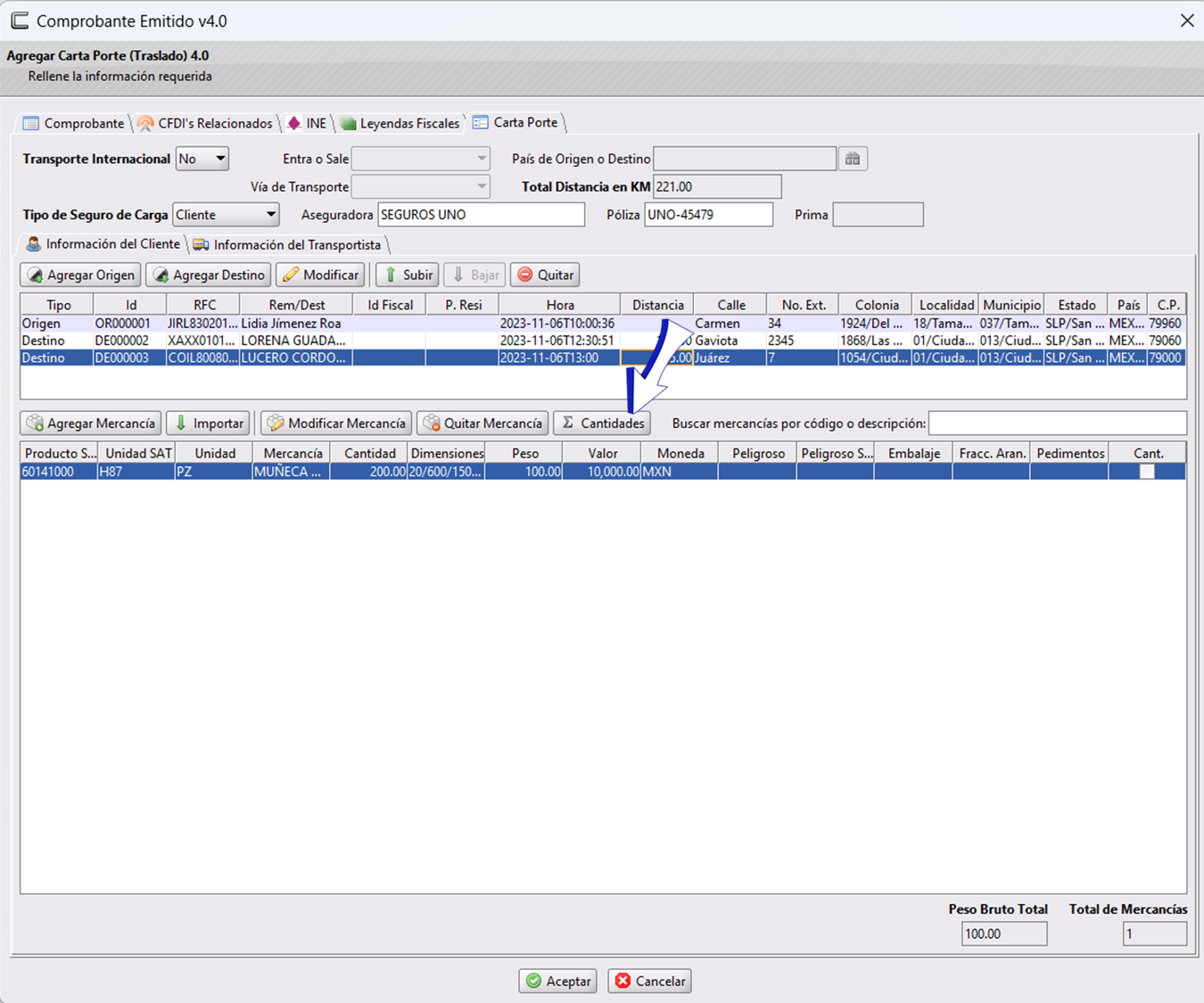
Task: Click the Prima field
Action: 878,214
